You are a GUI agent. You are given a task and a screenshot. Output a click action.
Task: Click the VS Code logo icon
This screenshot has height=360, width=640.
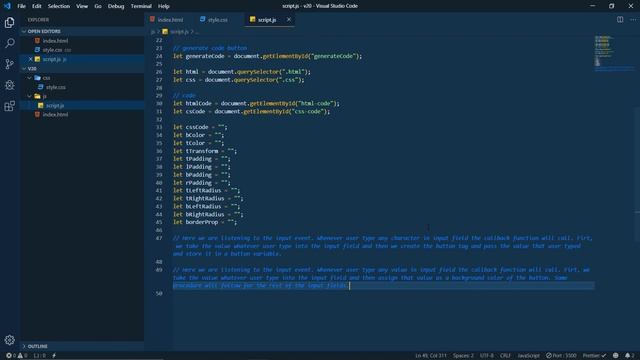7,6
